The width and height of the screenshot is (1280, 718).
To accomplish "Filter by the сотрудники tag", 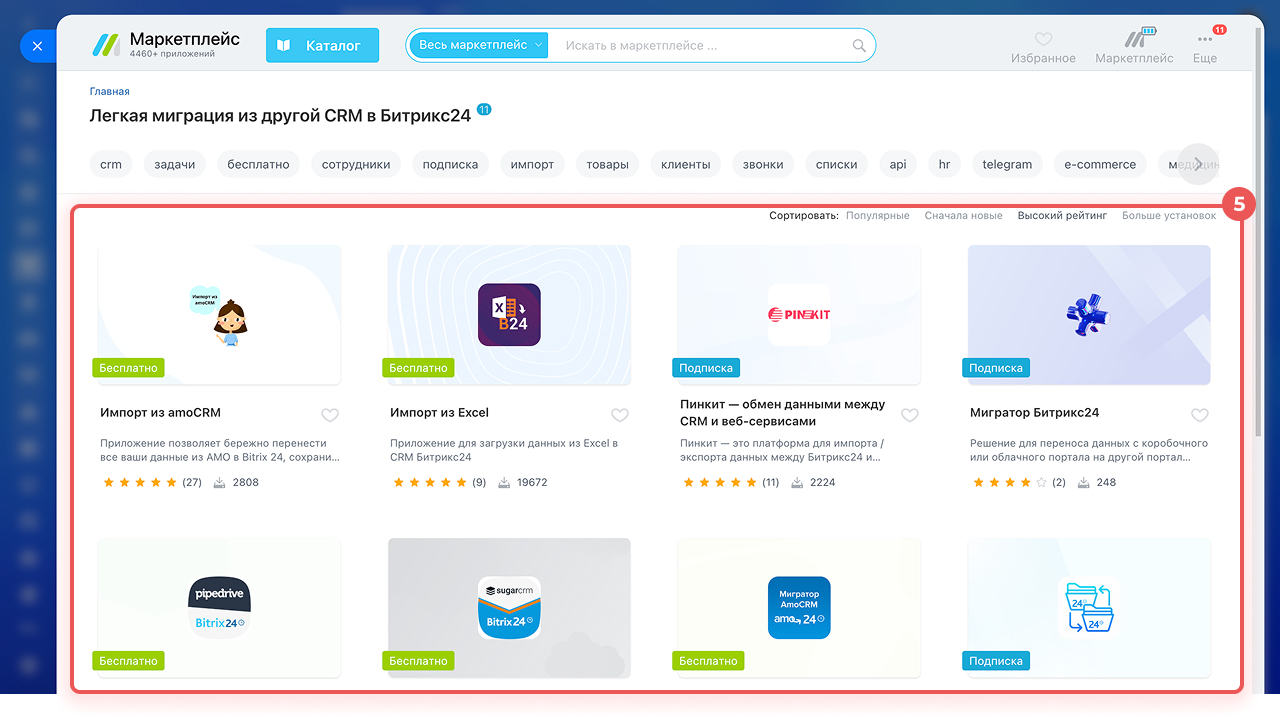I will (356, 164).
